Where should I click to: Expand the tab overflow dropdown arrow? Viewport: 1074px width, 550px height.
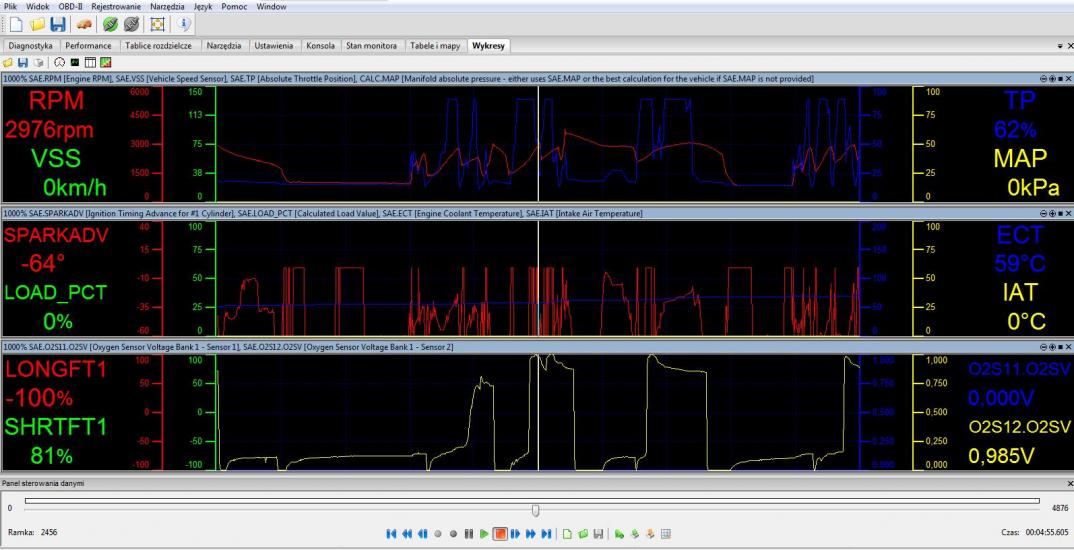(x=1059, y=46)
